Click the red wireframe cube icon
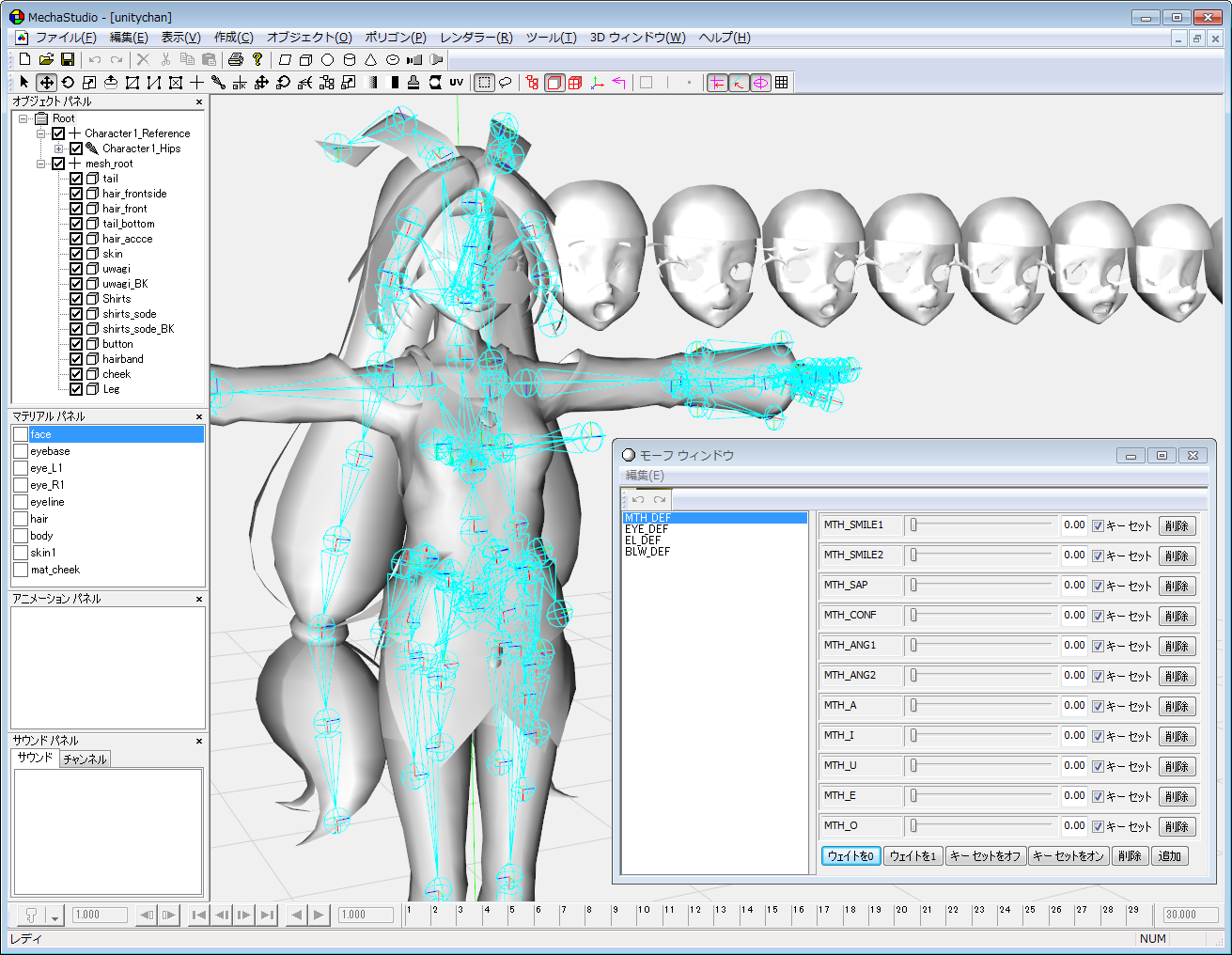Viewport: 1232px width, 955px height. [x=575, y=83]
